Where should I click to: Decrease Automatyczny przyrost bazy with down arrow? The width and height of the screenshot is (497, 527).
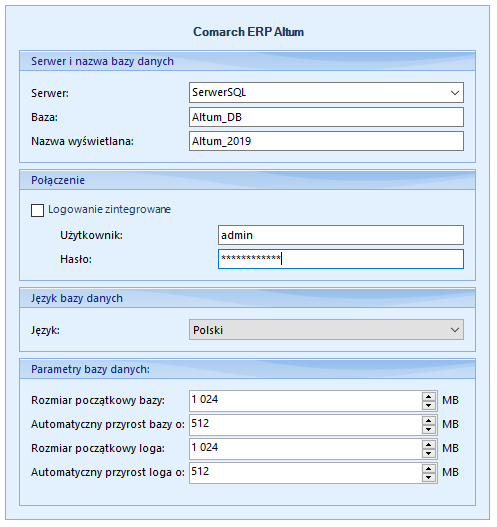[x=428, y=429]
